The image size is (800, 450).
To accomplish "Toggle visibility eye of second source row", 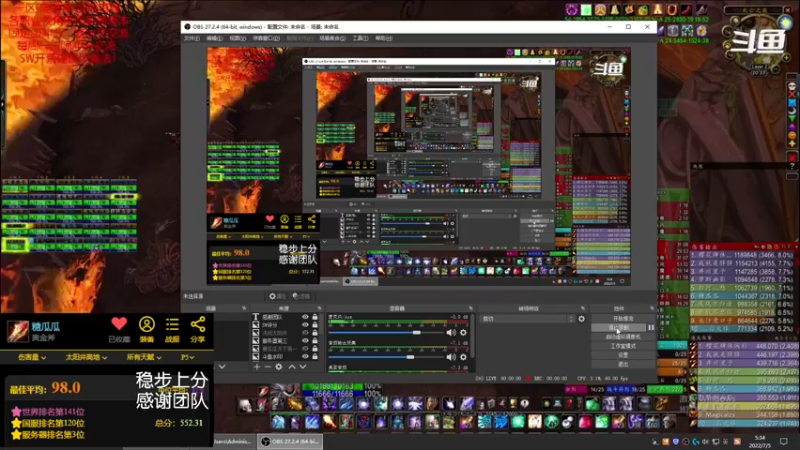I will [x=305, y=324].
